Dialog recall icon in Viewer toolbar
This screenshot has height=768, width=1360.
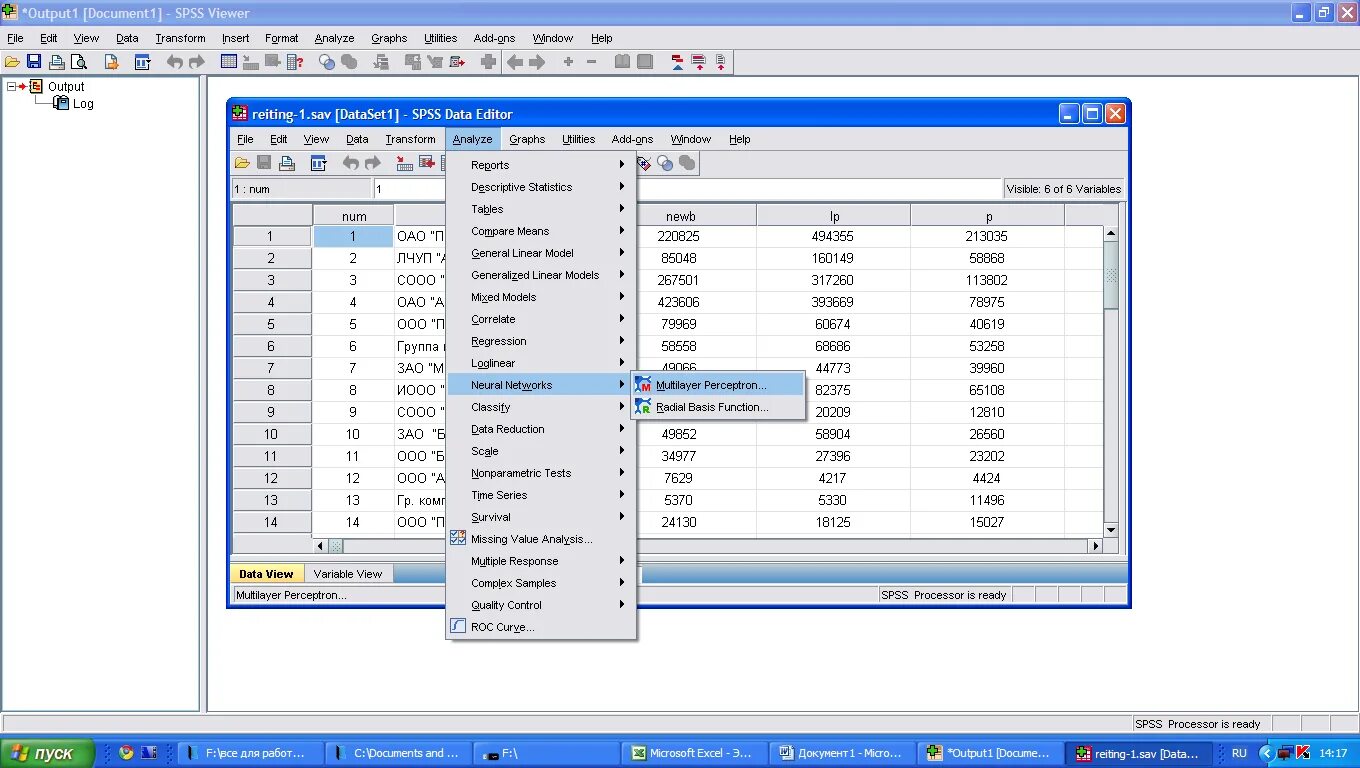point(142,62)
